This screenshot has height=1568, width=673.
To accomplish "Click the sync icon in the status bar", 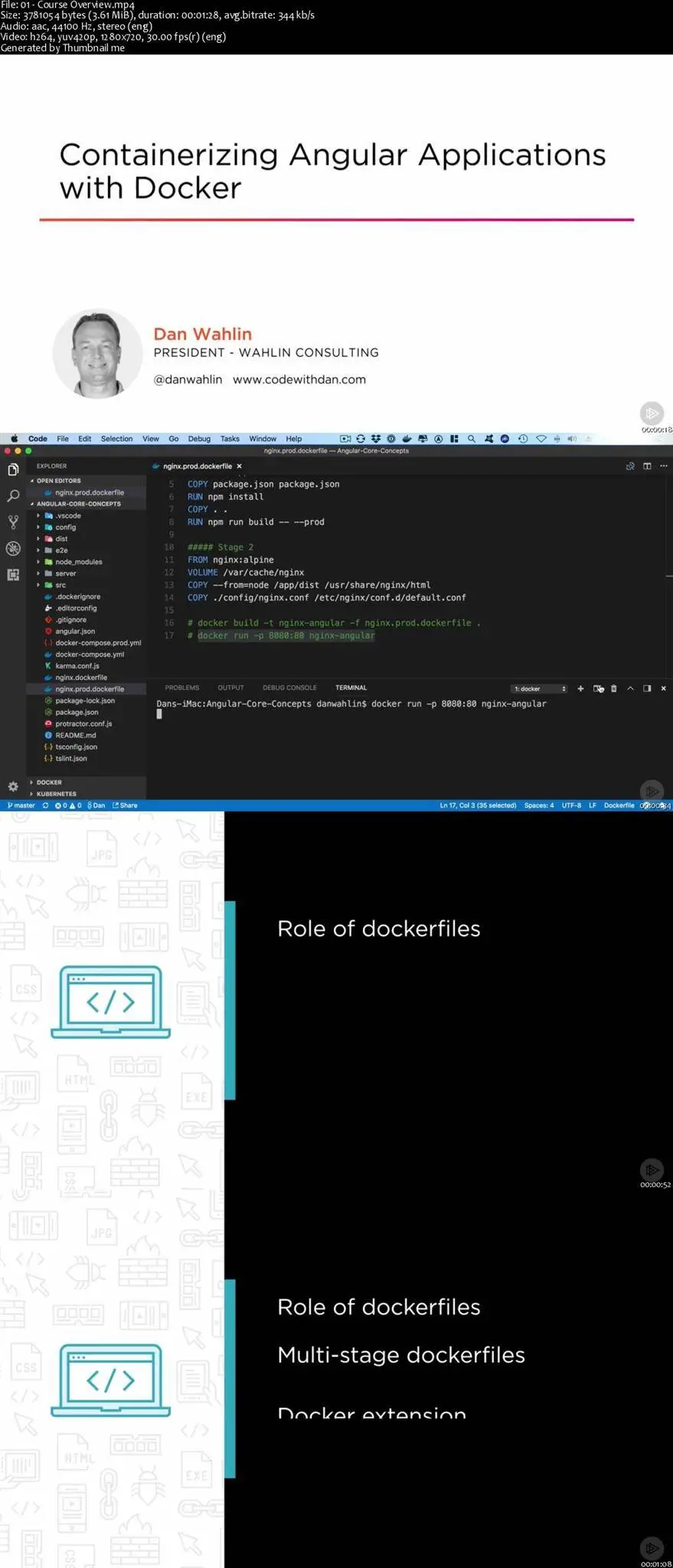I will [x=45, y=805].
